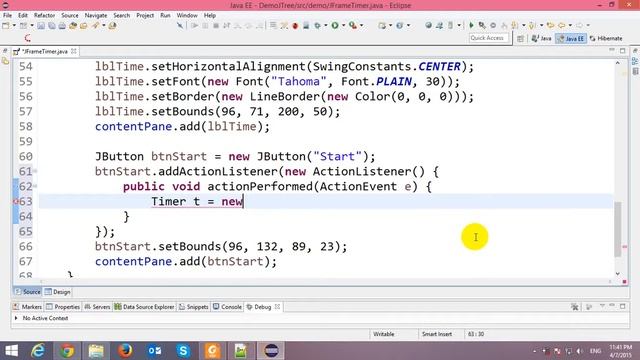Viewport: 640px width, 360px height.
Task: Open the New file dropdown arrow
Action: [14, 25]
